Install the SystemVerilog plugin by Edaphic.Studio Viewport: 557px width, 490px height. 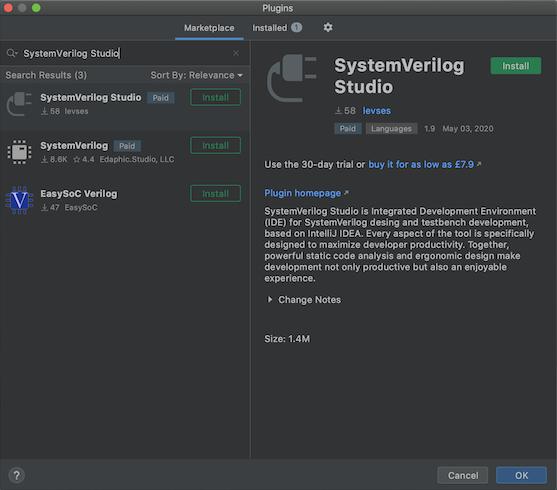[x=215, y=145]
